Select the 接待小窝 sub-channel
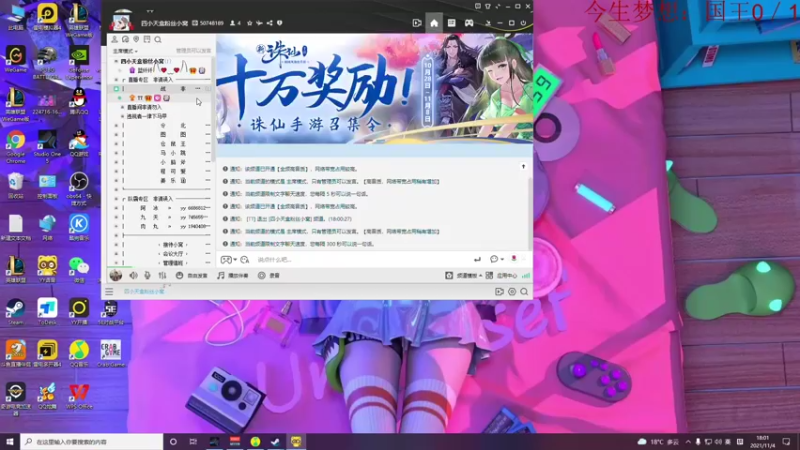Viewport: 800px width, 450px height. coord(173,245)
